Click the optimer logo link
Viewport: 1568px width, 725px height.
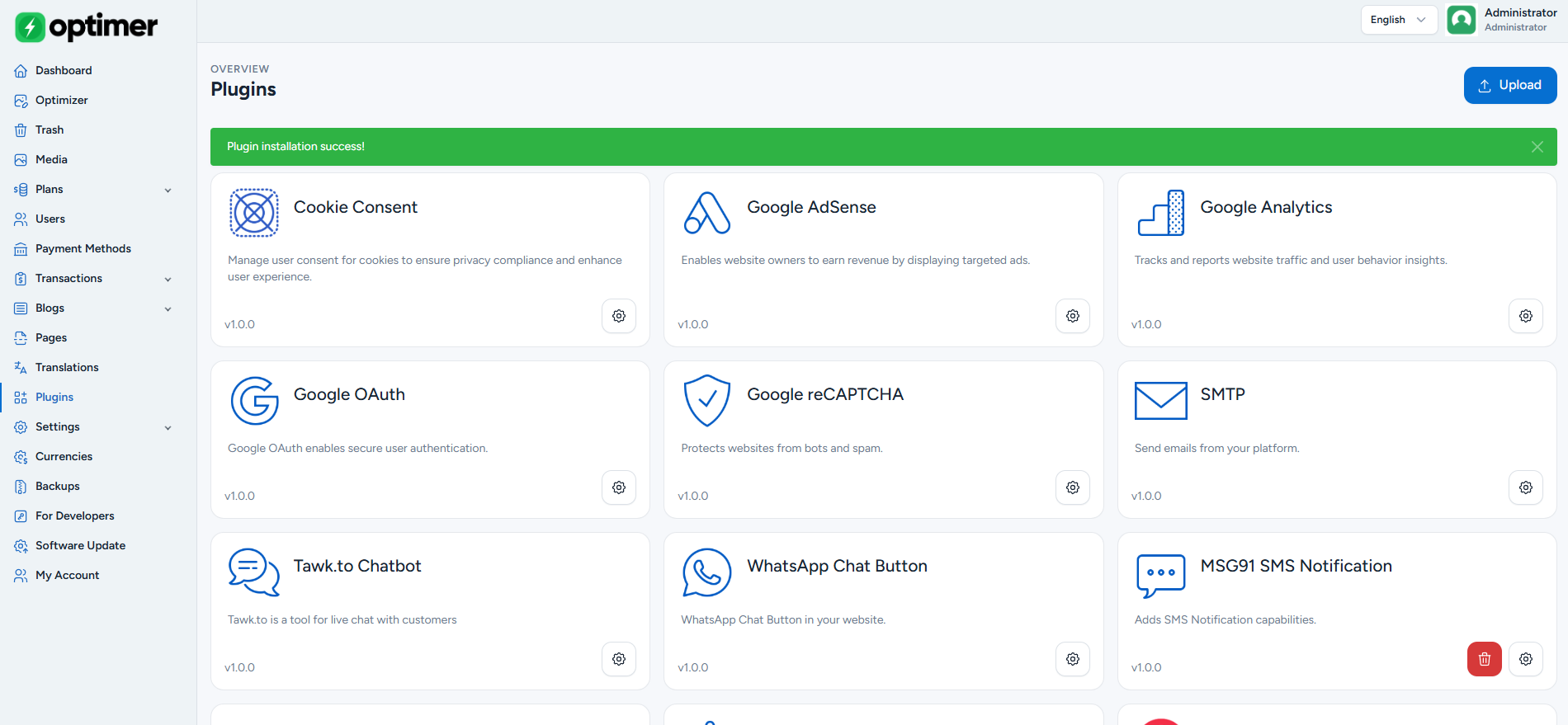[x=87, y=26]
